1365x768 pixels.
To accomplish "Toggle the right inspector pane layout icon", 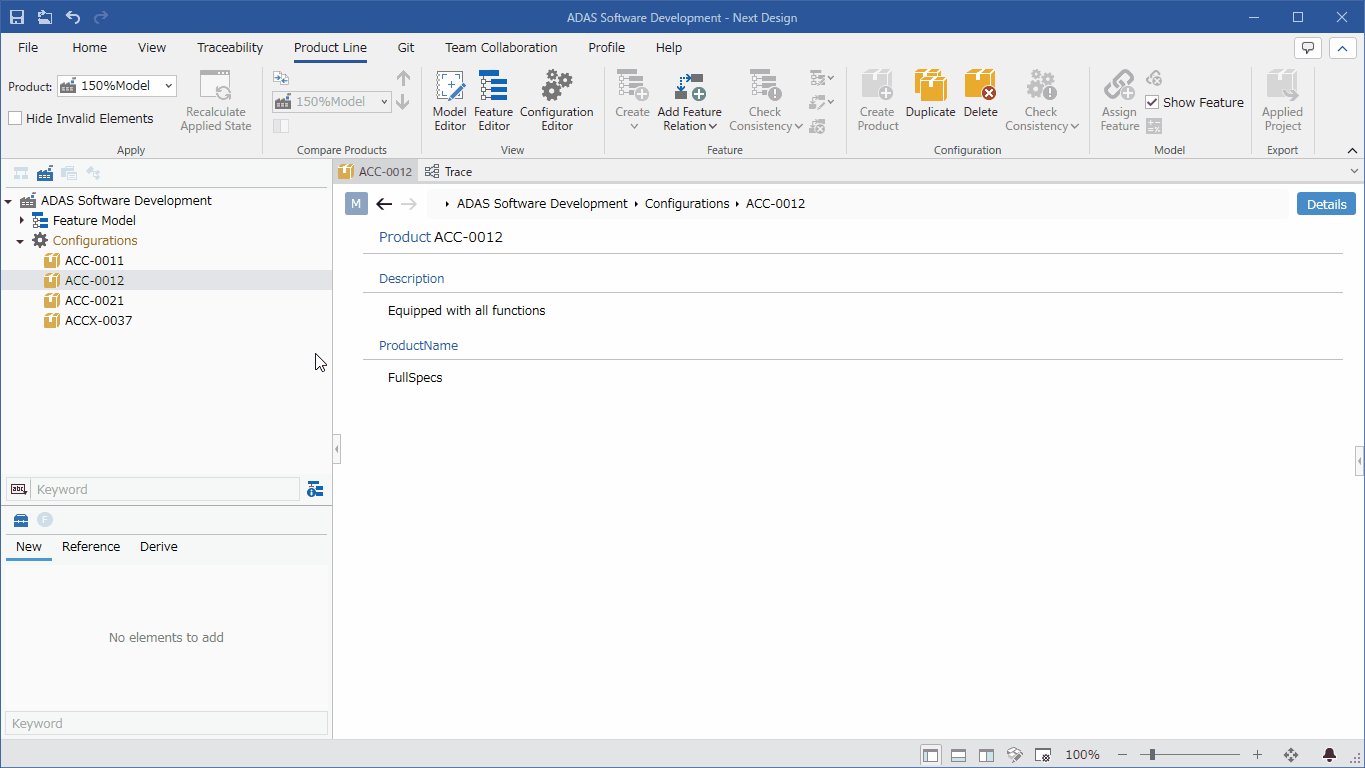I will coord(986,755).
